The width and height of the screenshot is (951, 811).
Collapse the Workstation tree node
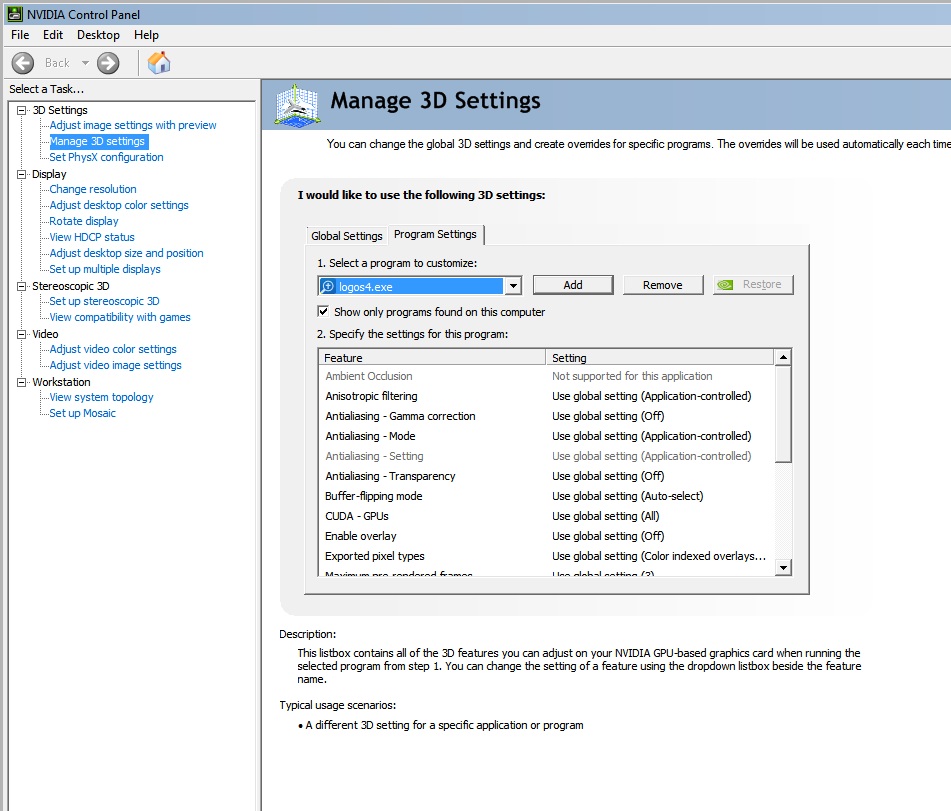point(22,382)
